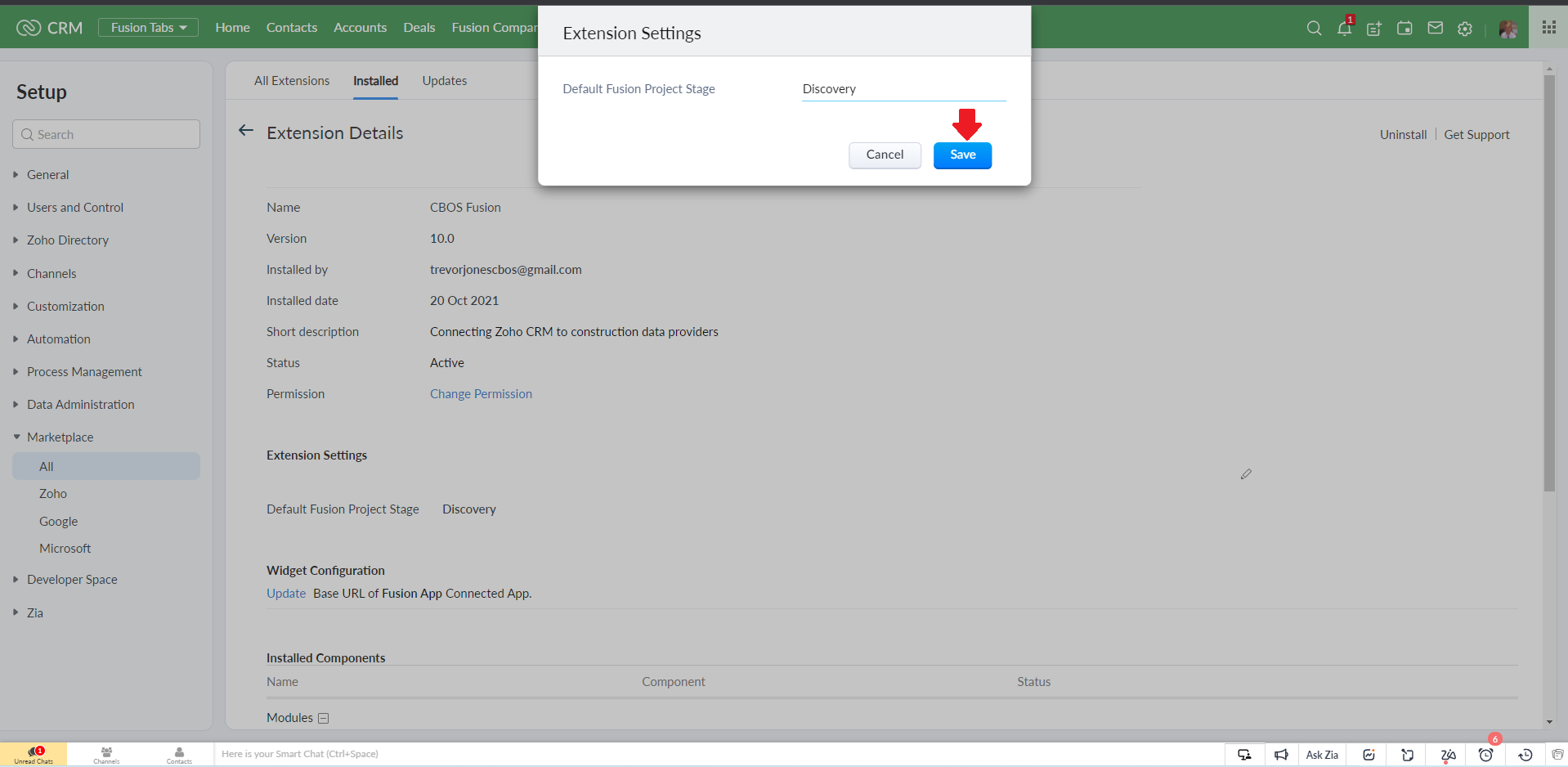Screen dimensions: 1568x767
Task: Expand the Automation section
Action: [59, 339]
